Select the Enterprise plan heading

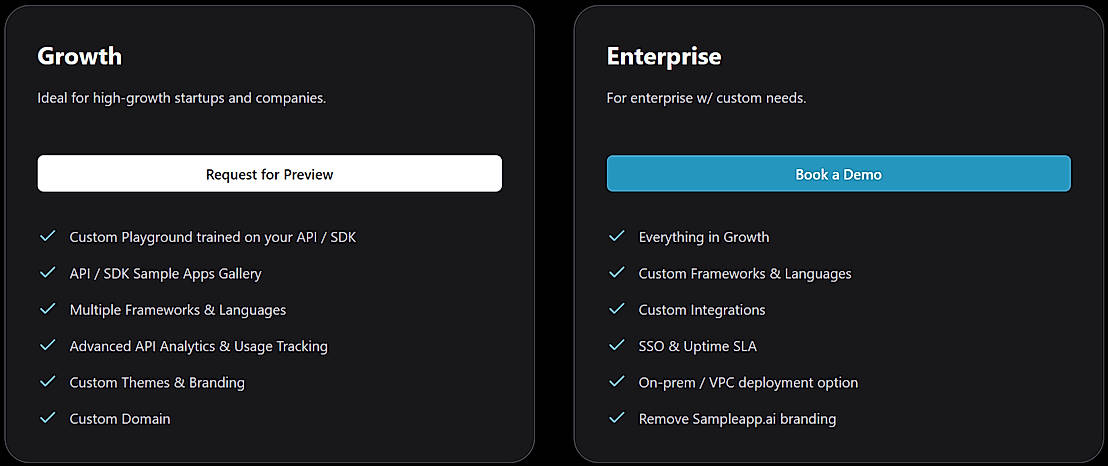click(664, 56)
